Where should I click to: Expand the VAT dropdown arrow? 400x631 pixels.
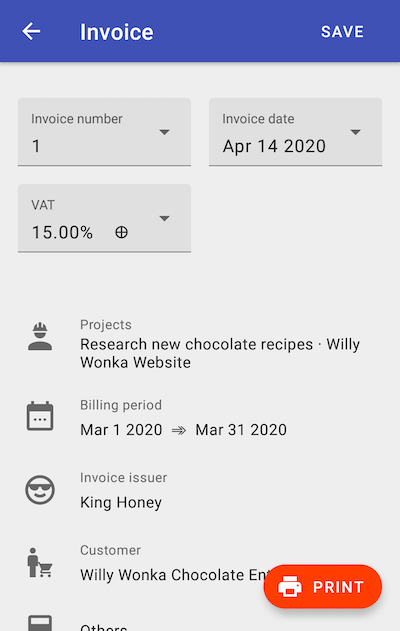click(x=164, y=218)
